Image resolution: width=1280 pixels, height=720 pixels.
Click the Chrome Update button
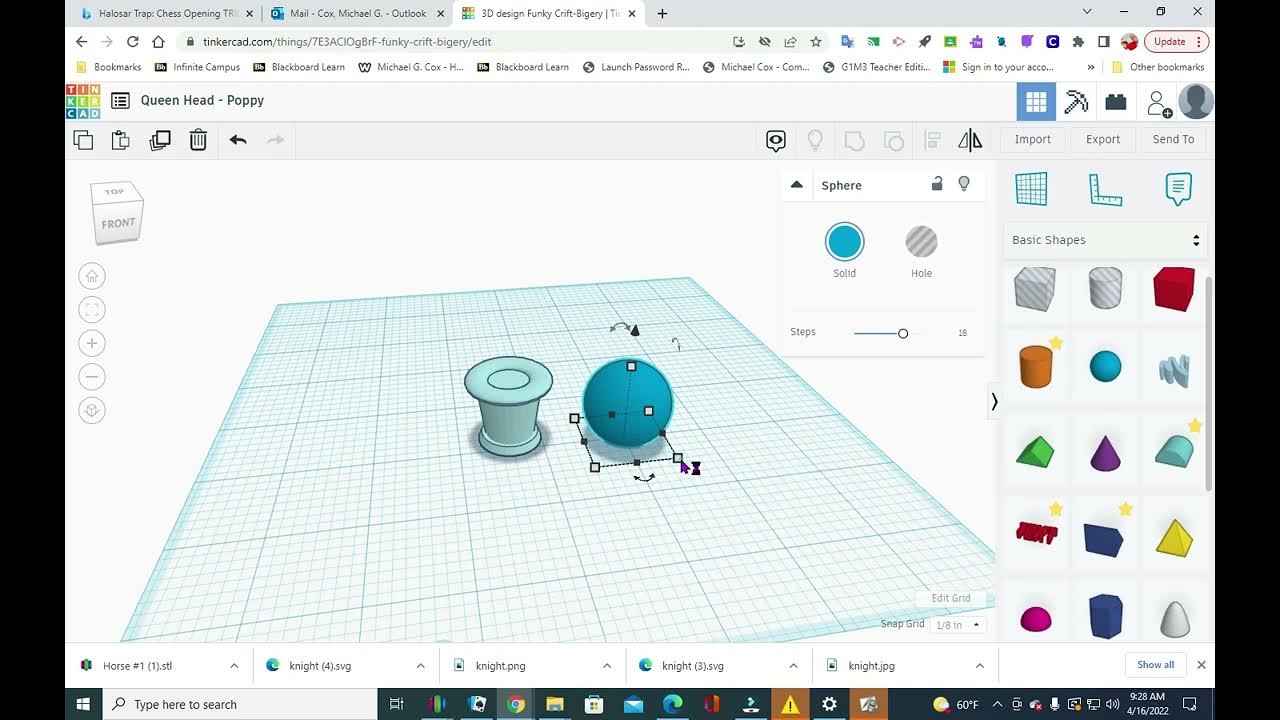coord(1176,42)
